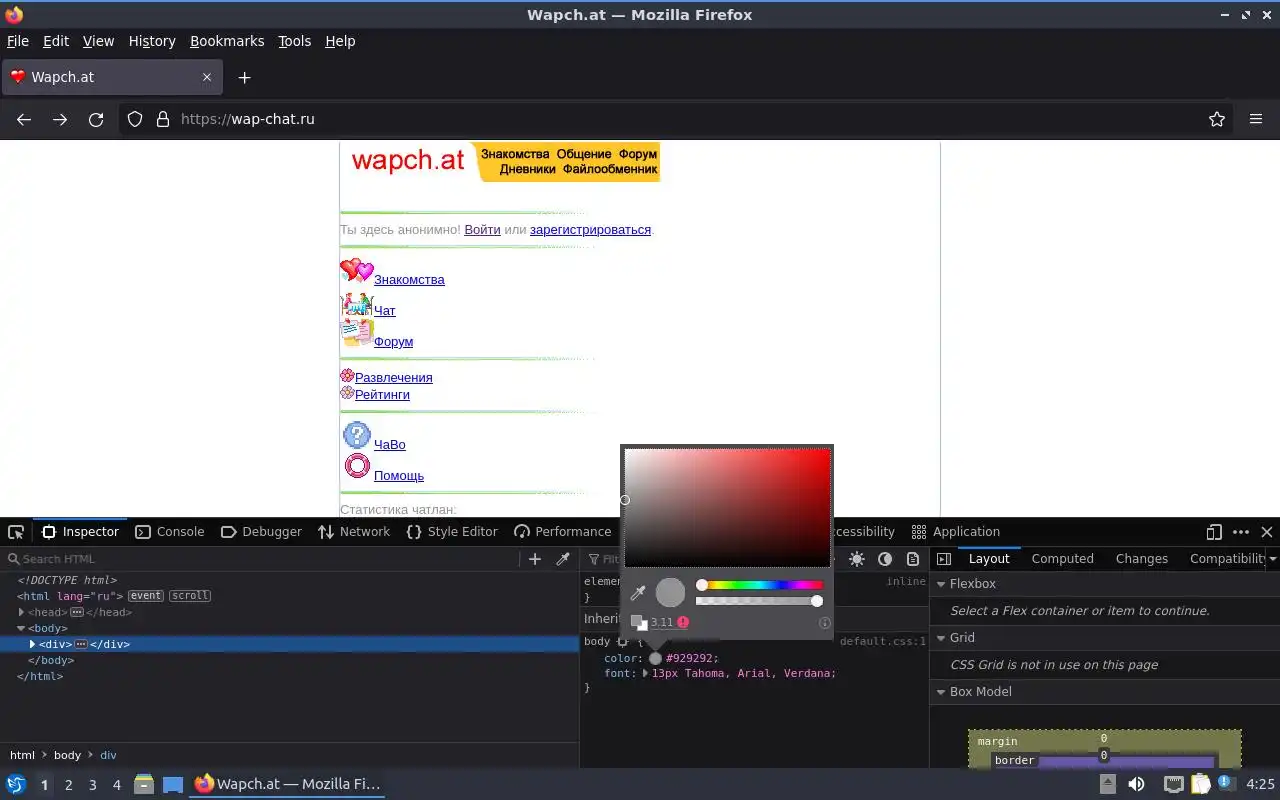Create a new node with the plus icon
Viewport: 1280px width, 800px height.
[535, 559]
